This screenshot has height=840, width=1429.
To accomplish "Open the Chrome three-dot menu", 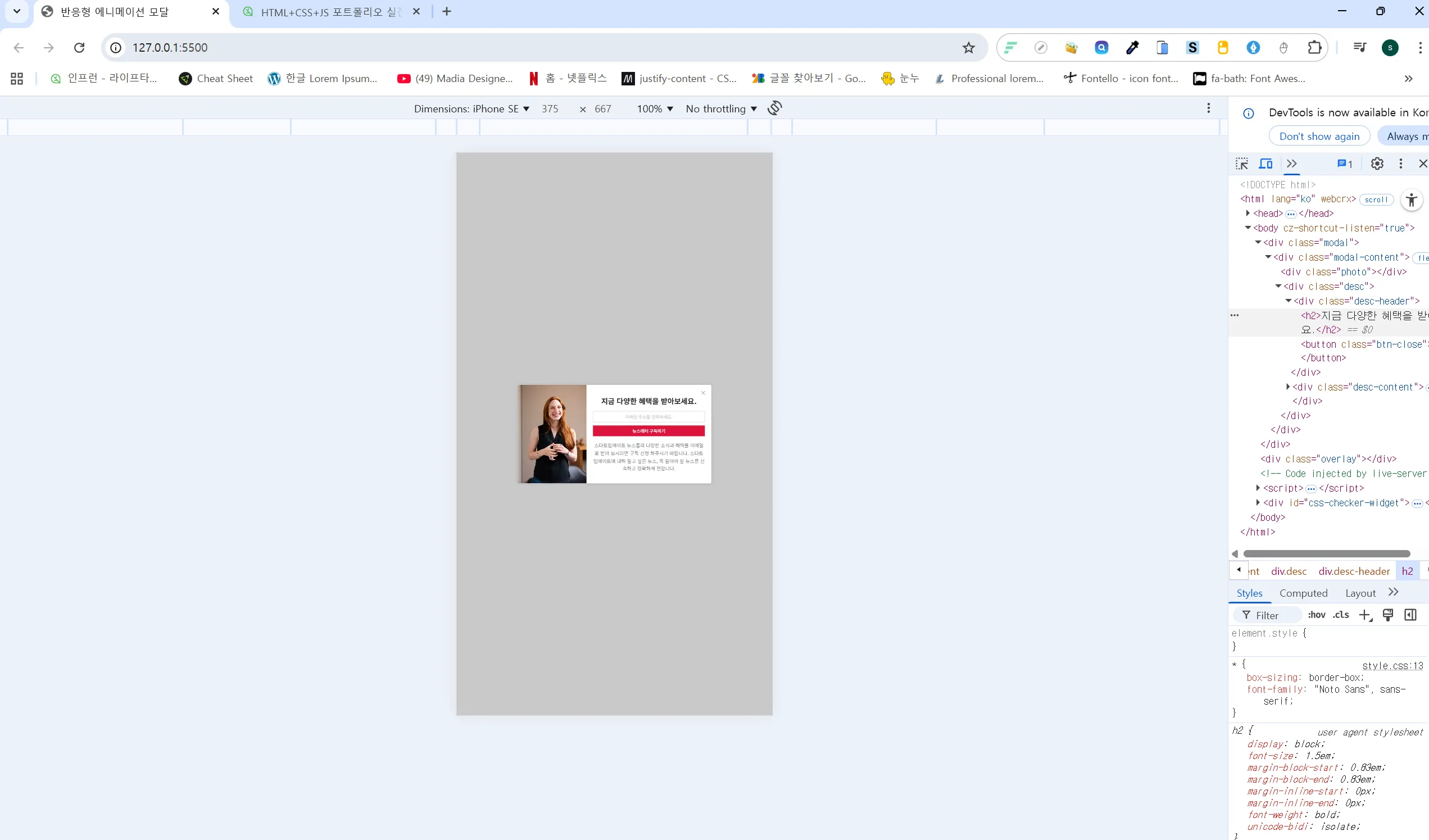I will point(1420,48).
